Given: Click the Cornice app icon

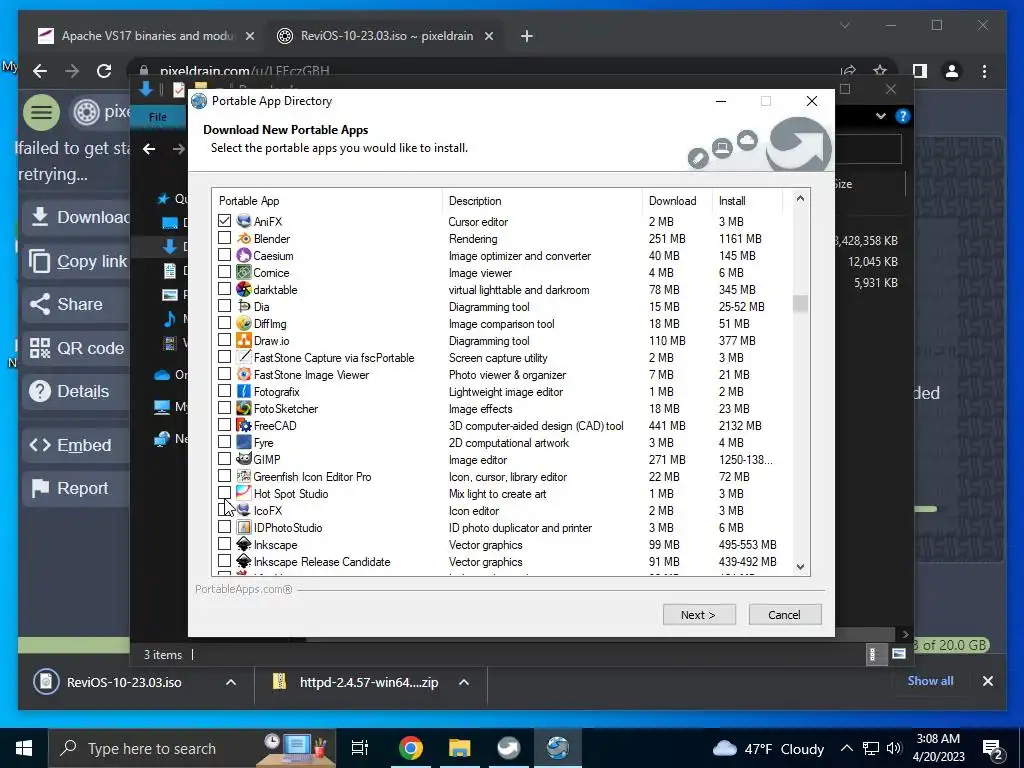Looking at the screenshot, I should tap(244, 272).
